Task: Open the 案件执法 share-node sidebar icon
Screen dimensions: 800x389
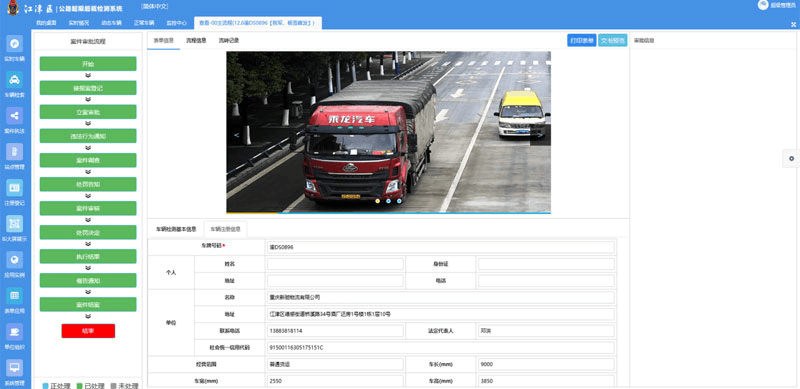Action: coord(14,116)
